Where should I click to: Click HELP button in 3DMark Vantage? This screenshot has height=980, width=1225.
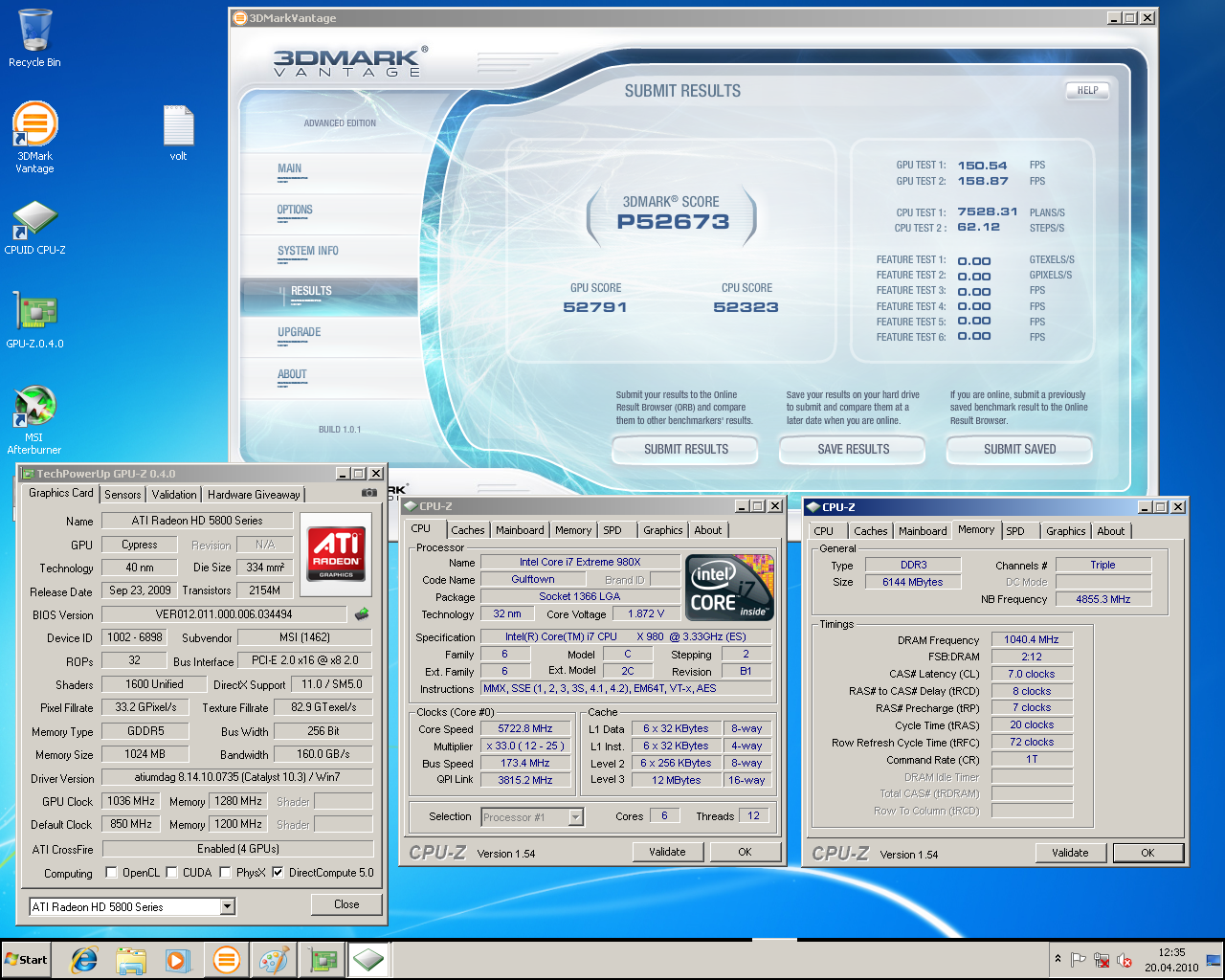pyautogui.click(x=1087, y=91)
